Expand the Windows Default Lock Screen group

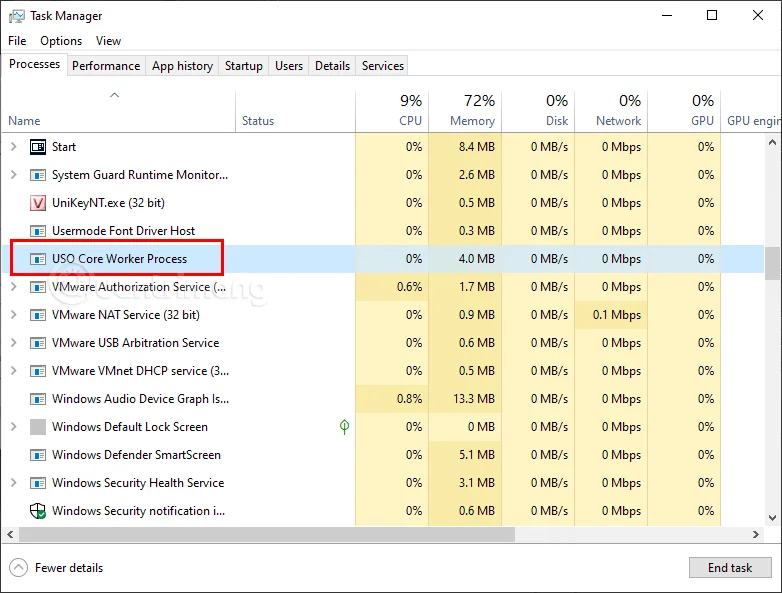coord(13,426)
